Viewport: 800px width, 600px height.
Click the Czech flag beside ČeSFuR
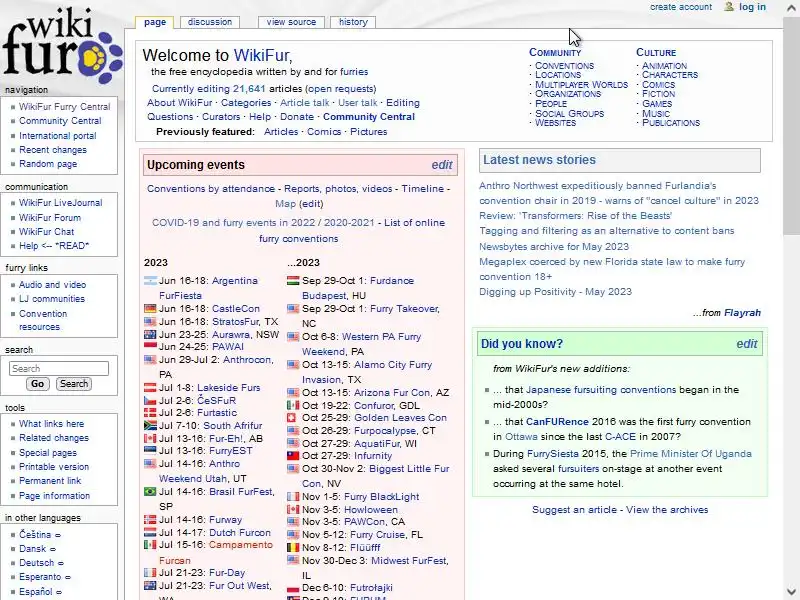150,401
